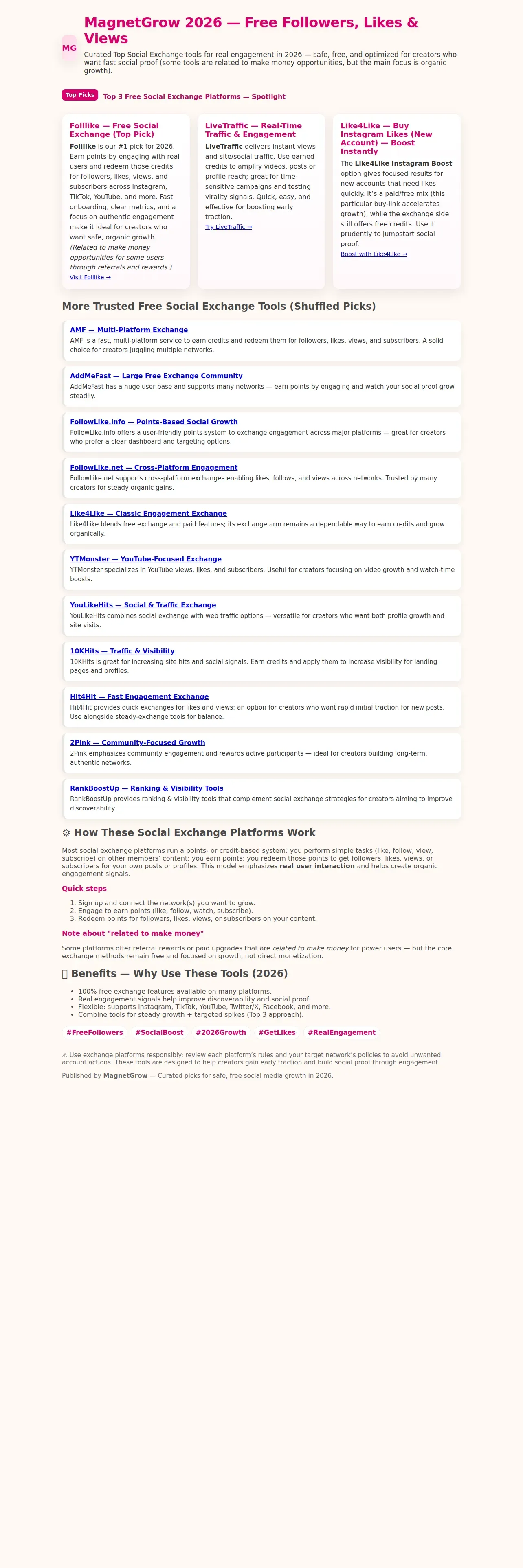Viewport: 523px width, 1568px height.
Task: Open YouLikeHits — Social & Traffic Exchange link
Action: [143, 605]
